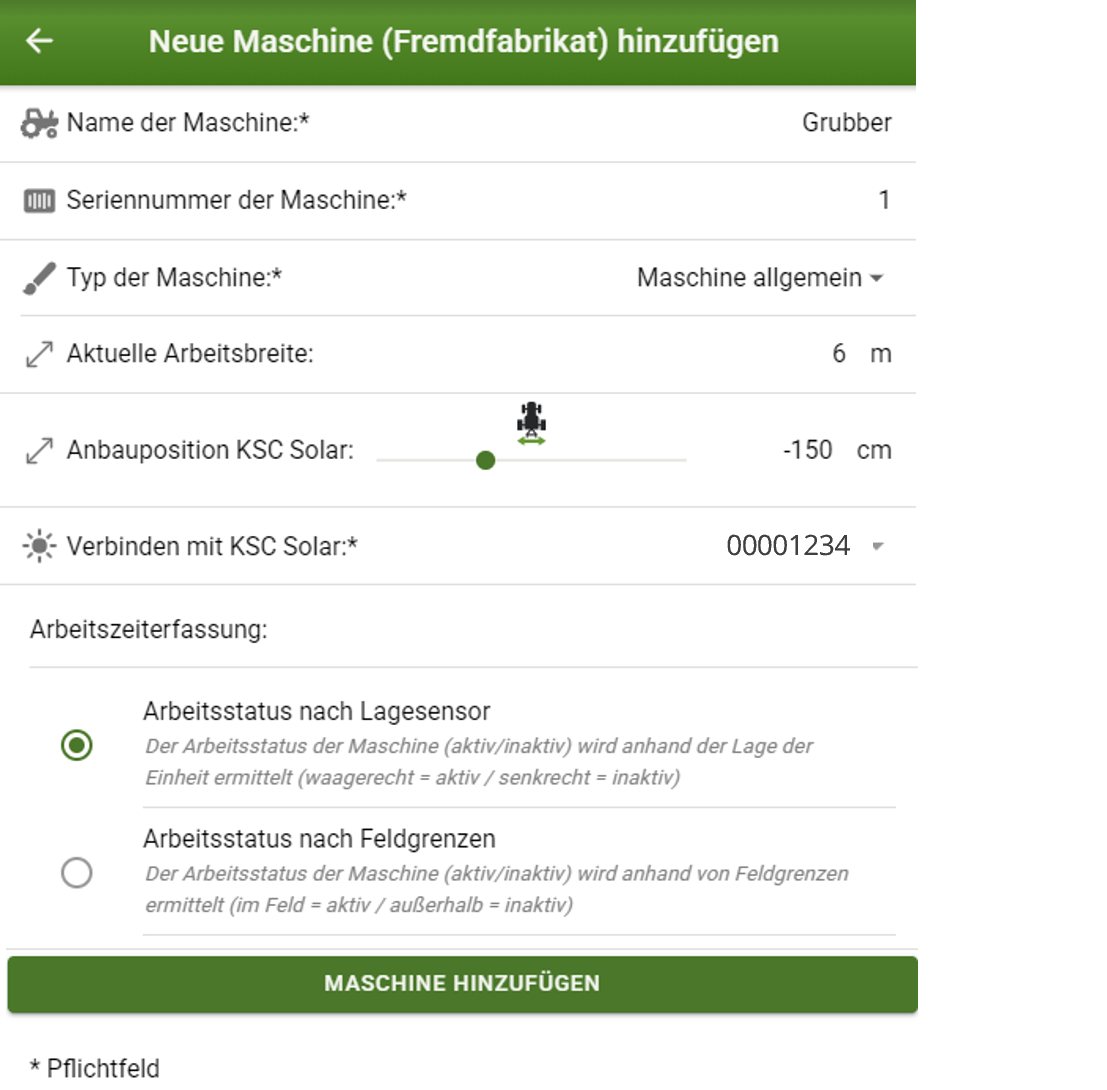Click the tractor position icon above slider
Viewport: 1107px width, 1090px height.
tap(531, 422)
